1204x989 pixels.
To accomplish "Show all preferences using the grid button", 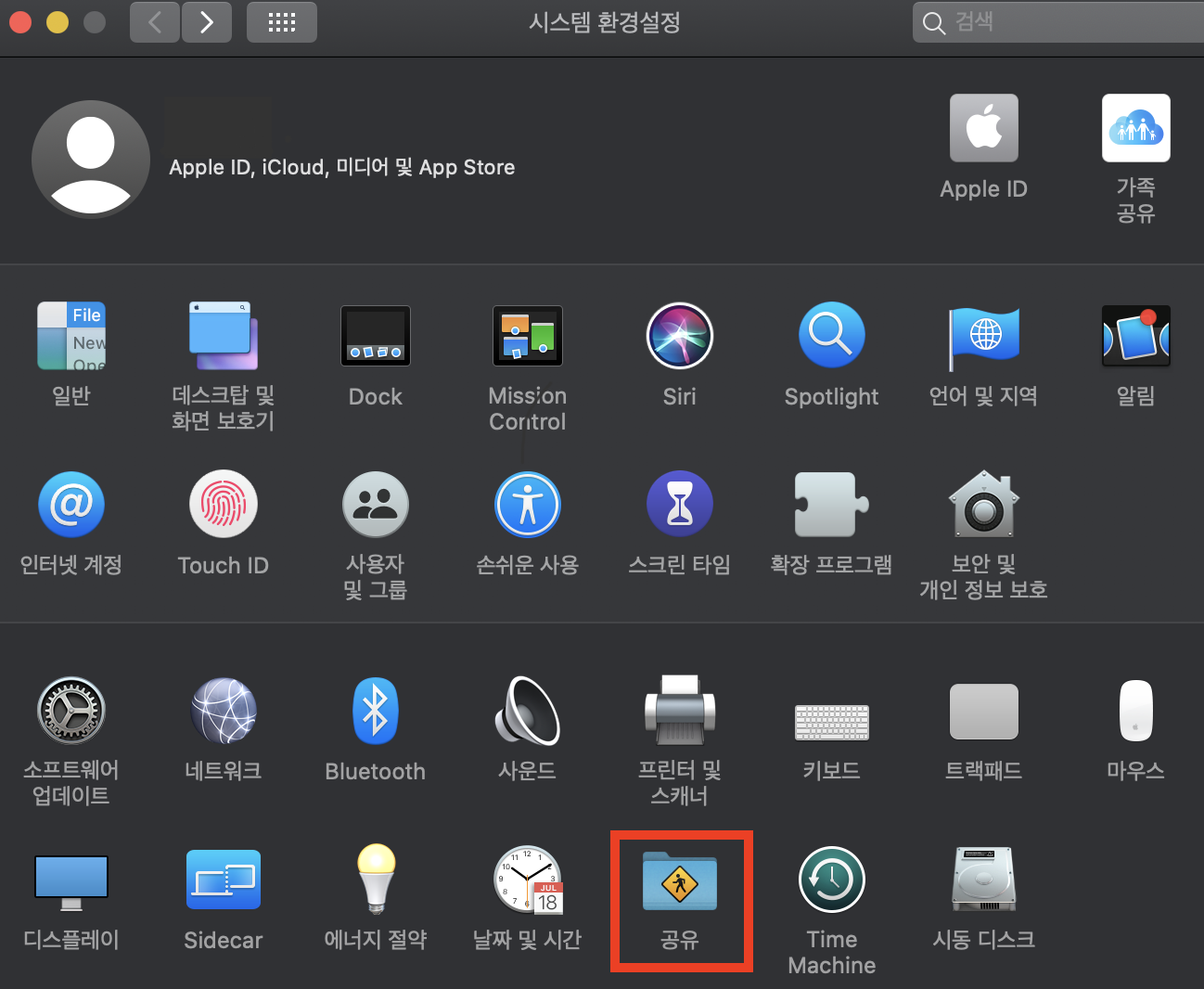I will [x=282, y=22].
